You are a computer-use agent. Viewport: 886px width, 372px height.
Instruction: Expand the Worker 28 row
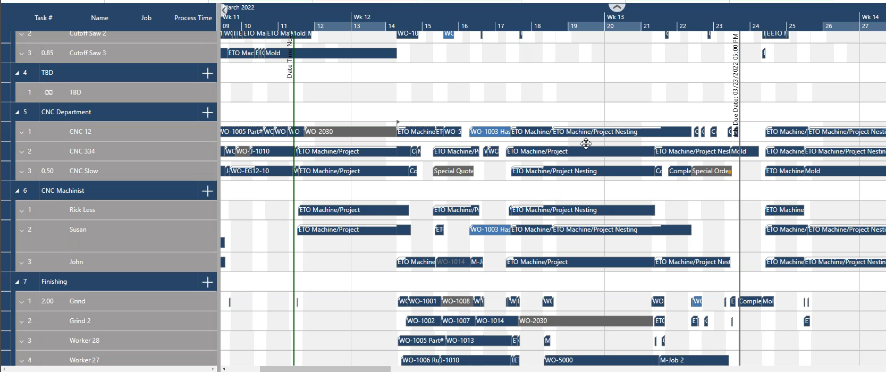point(21,340)
